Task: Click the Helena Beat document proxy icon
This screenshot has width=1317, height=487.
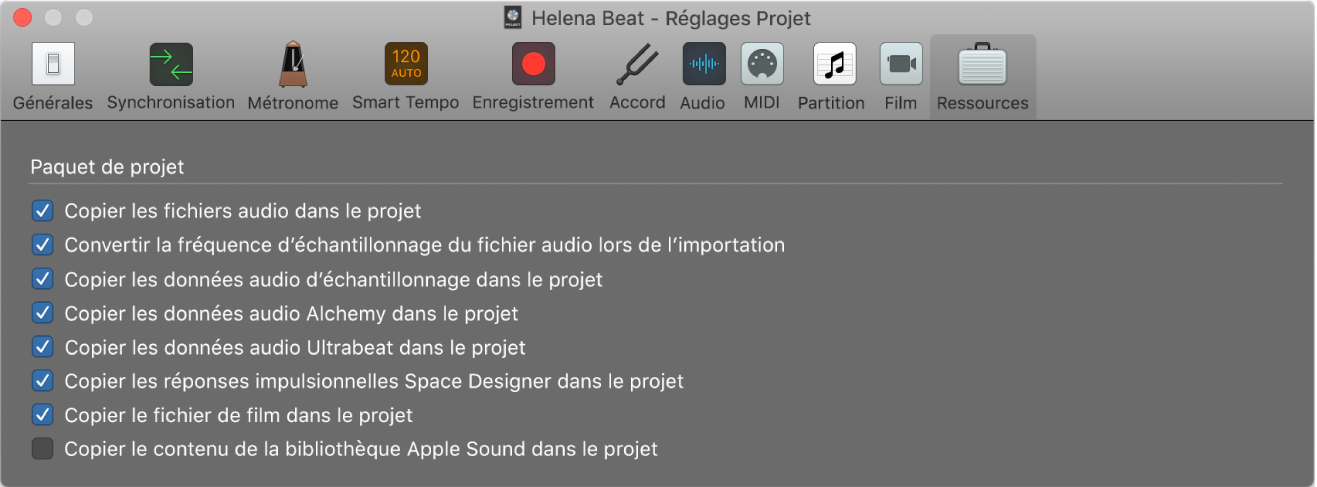Action: pyautogui.click(x=514, y=18)
